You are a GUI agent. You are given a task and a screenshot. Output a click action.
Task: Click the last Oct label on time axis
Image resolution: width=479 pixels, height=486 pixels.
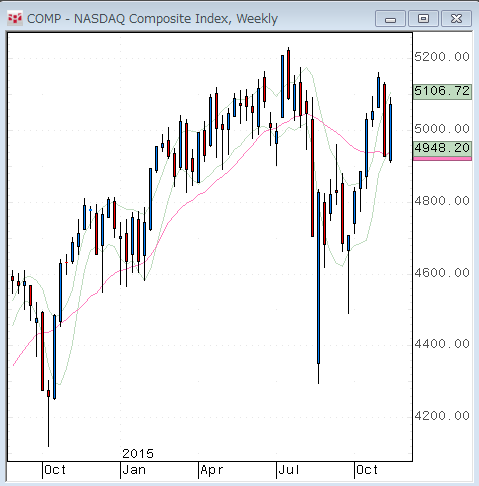click(367, 470)
